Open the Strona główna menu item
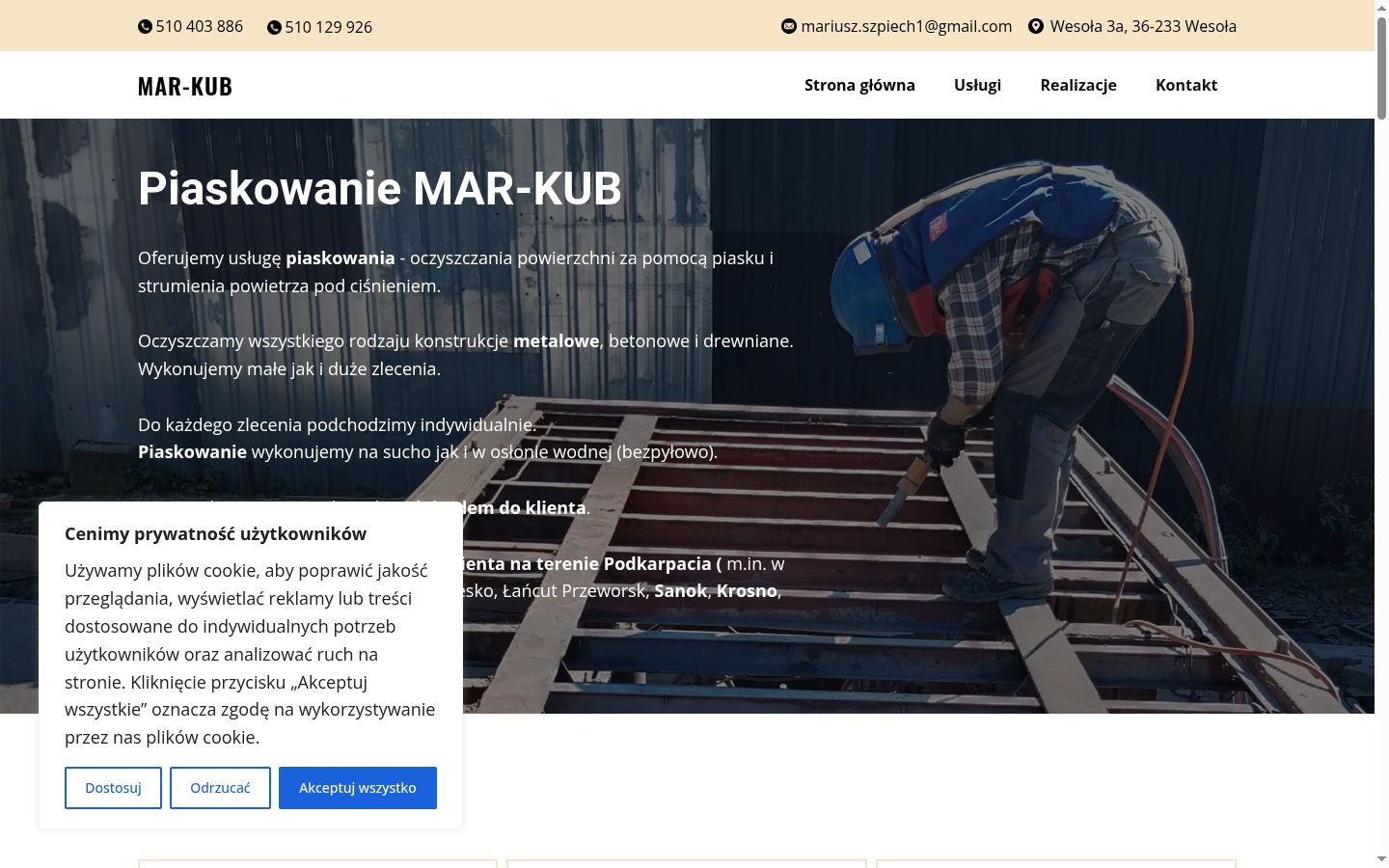Screen dimensions: 1389x868 [859, 85]
